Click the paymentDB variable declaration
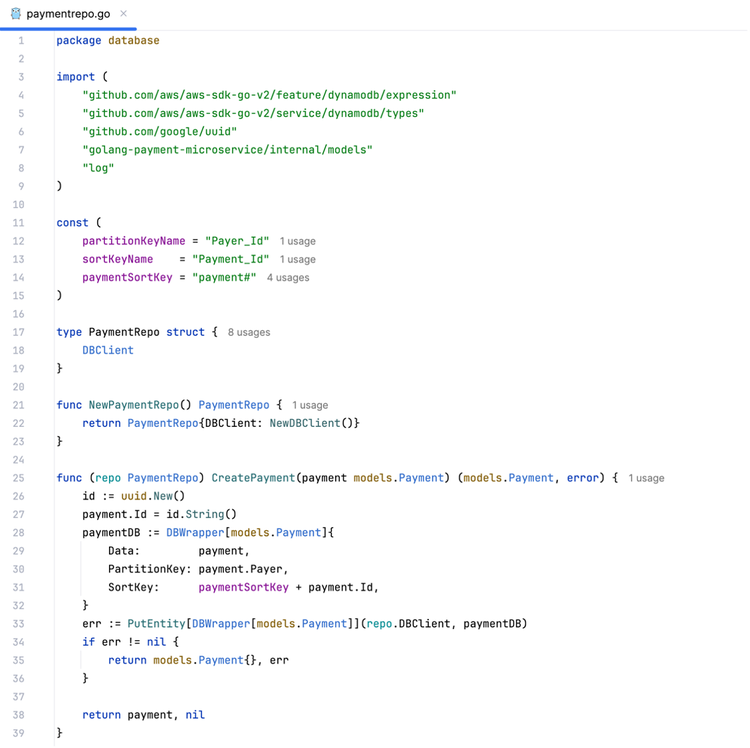This screenshot has width=750, height=748. tap(111, 533)
